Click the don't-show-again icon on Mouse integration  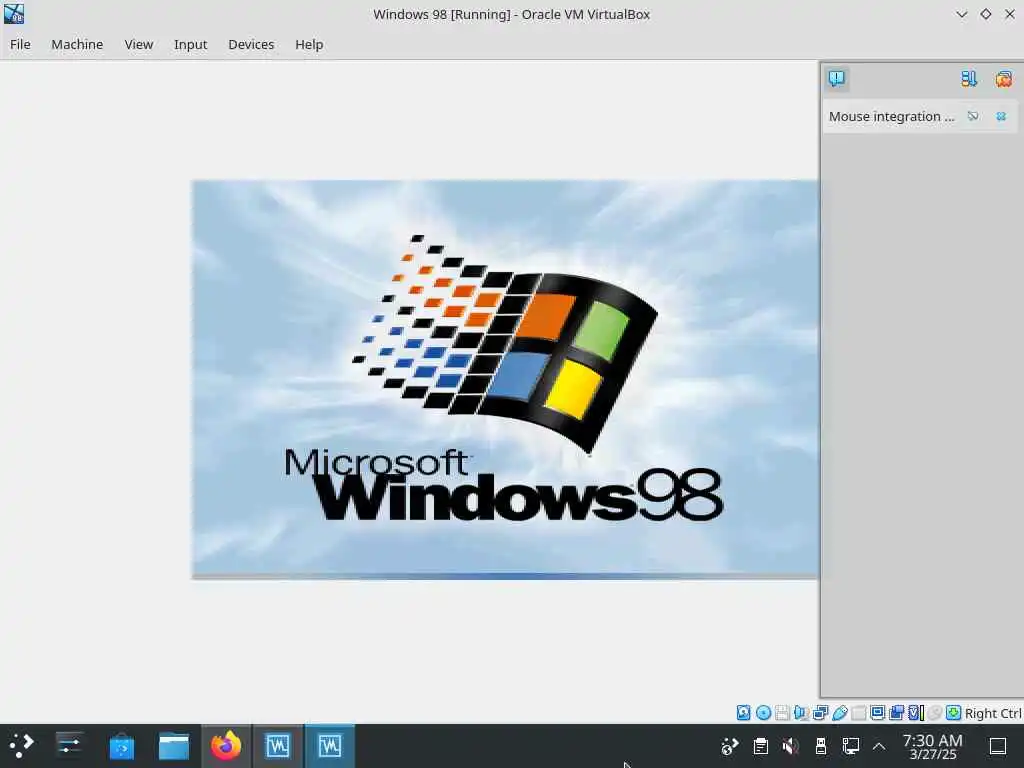pos(973,116)
